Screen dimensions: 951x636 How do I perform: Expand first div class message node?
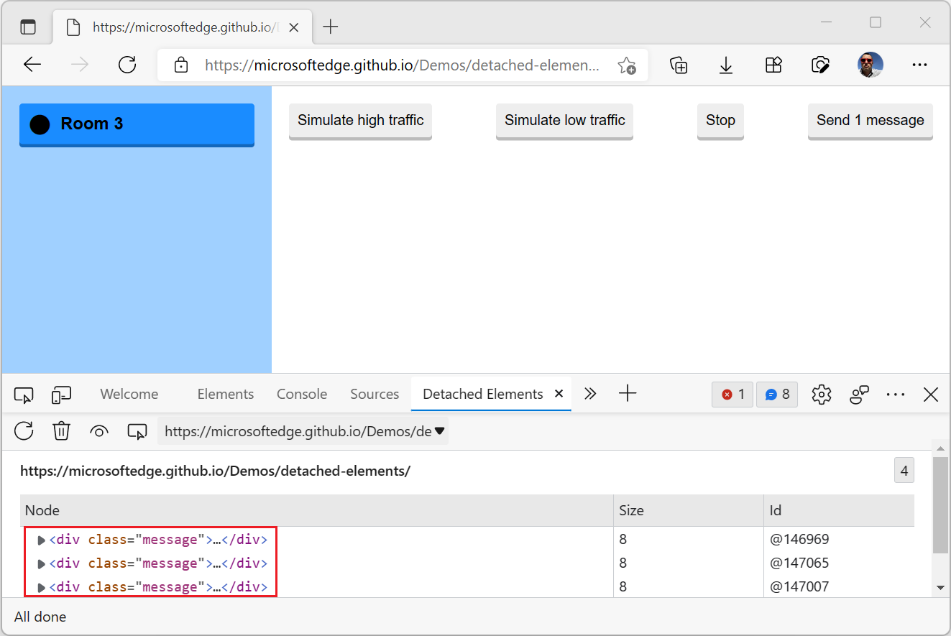pyautogui.click(x=42, y=540)
